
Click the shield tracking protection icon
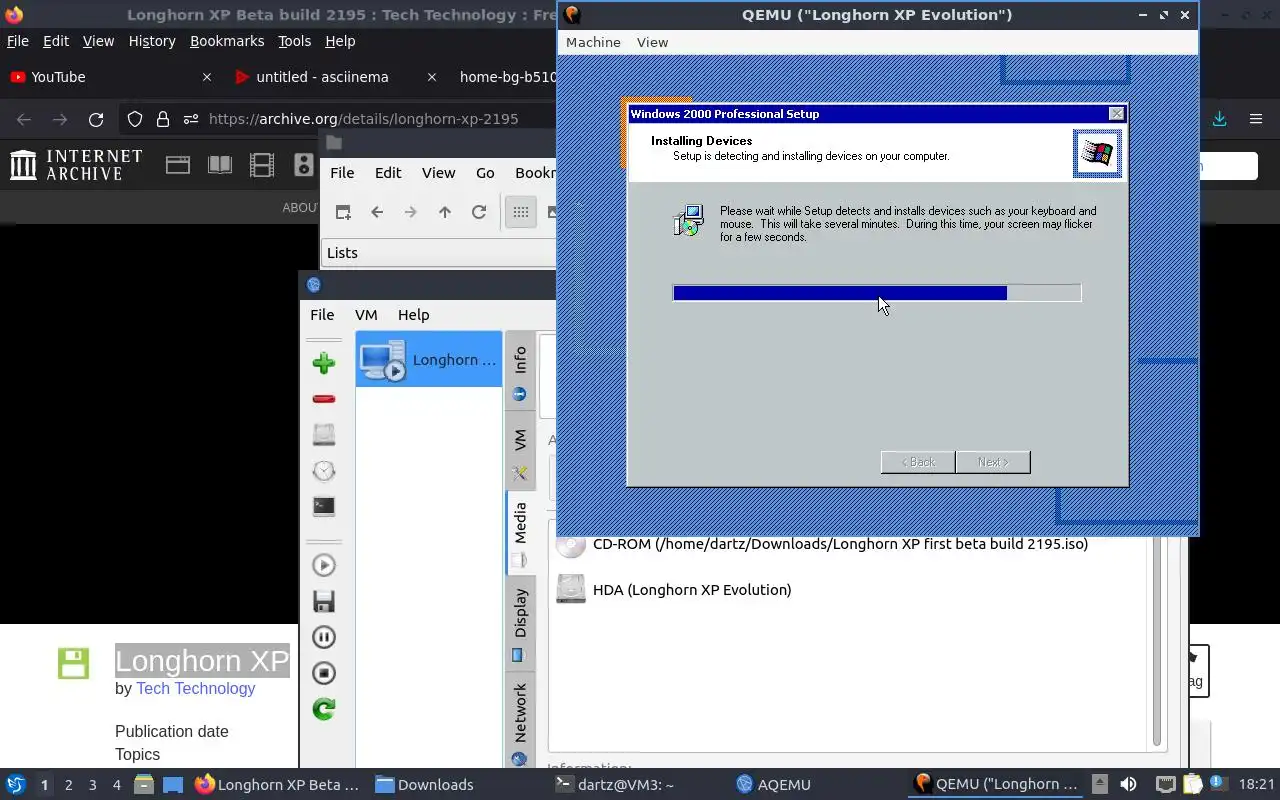pos(135,119)
